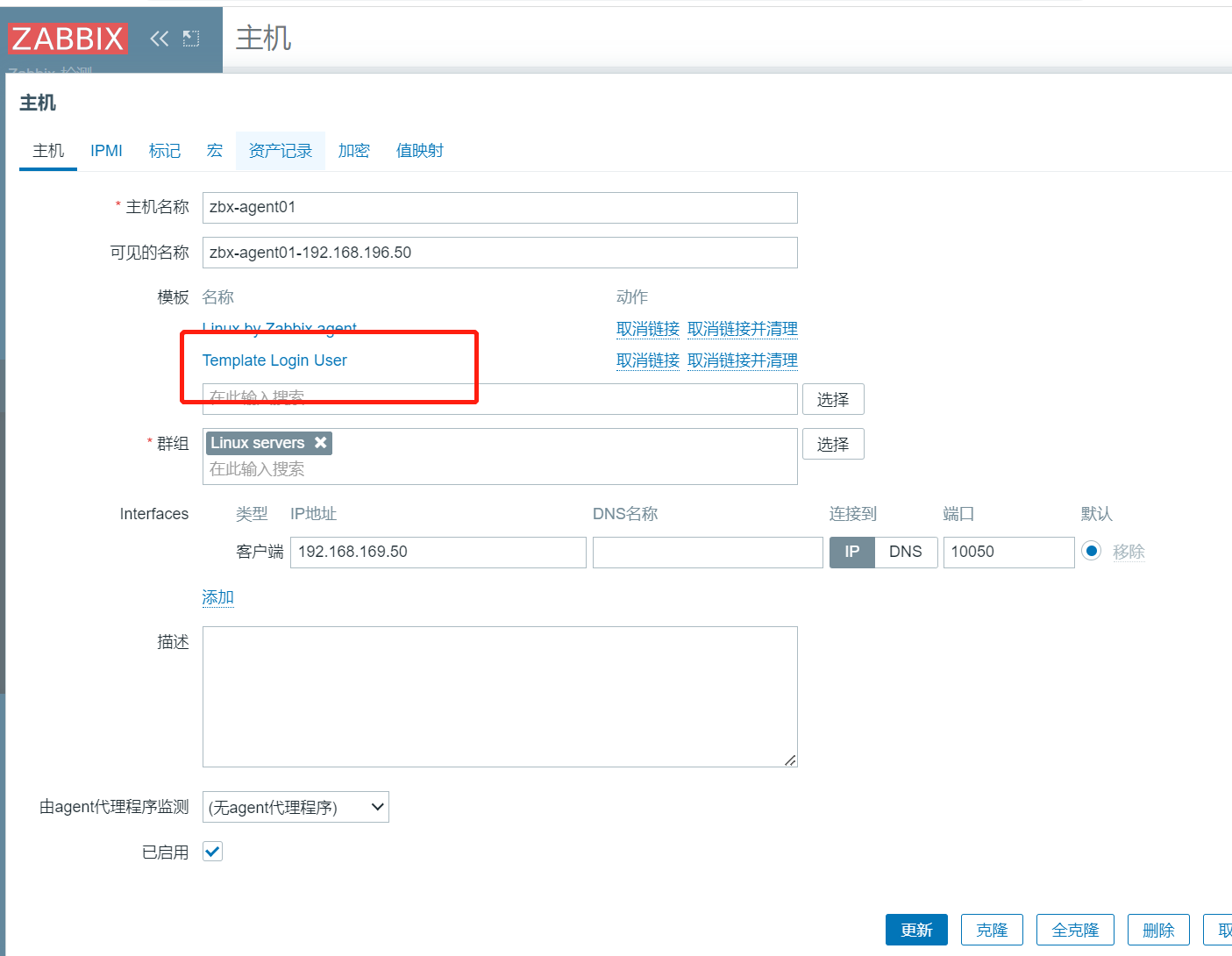Click the 描述 text area
This screenshot has height=956, width=1232.
500,696
